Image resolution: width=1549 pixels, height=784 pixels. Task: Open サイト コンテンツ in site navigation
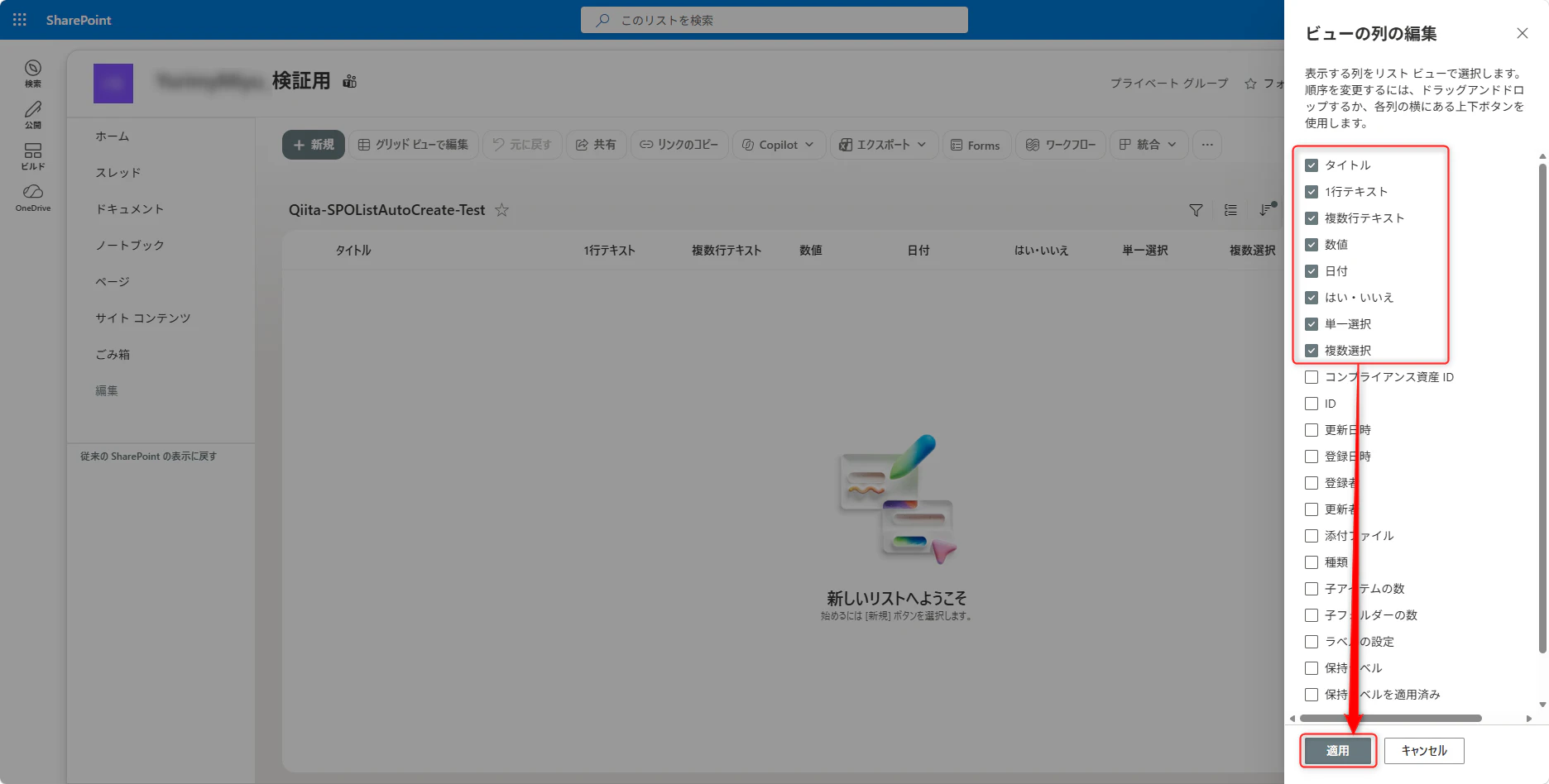click(x=143, y=318)
